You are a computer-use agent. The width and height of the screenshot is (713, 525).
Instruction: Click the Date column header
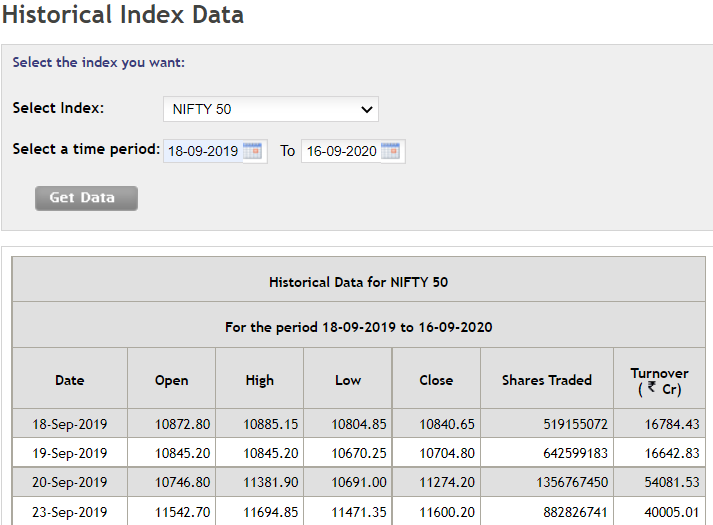pyautogui.click(x=70, y=380)
